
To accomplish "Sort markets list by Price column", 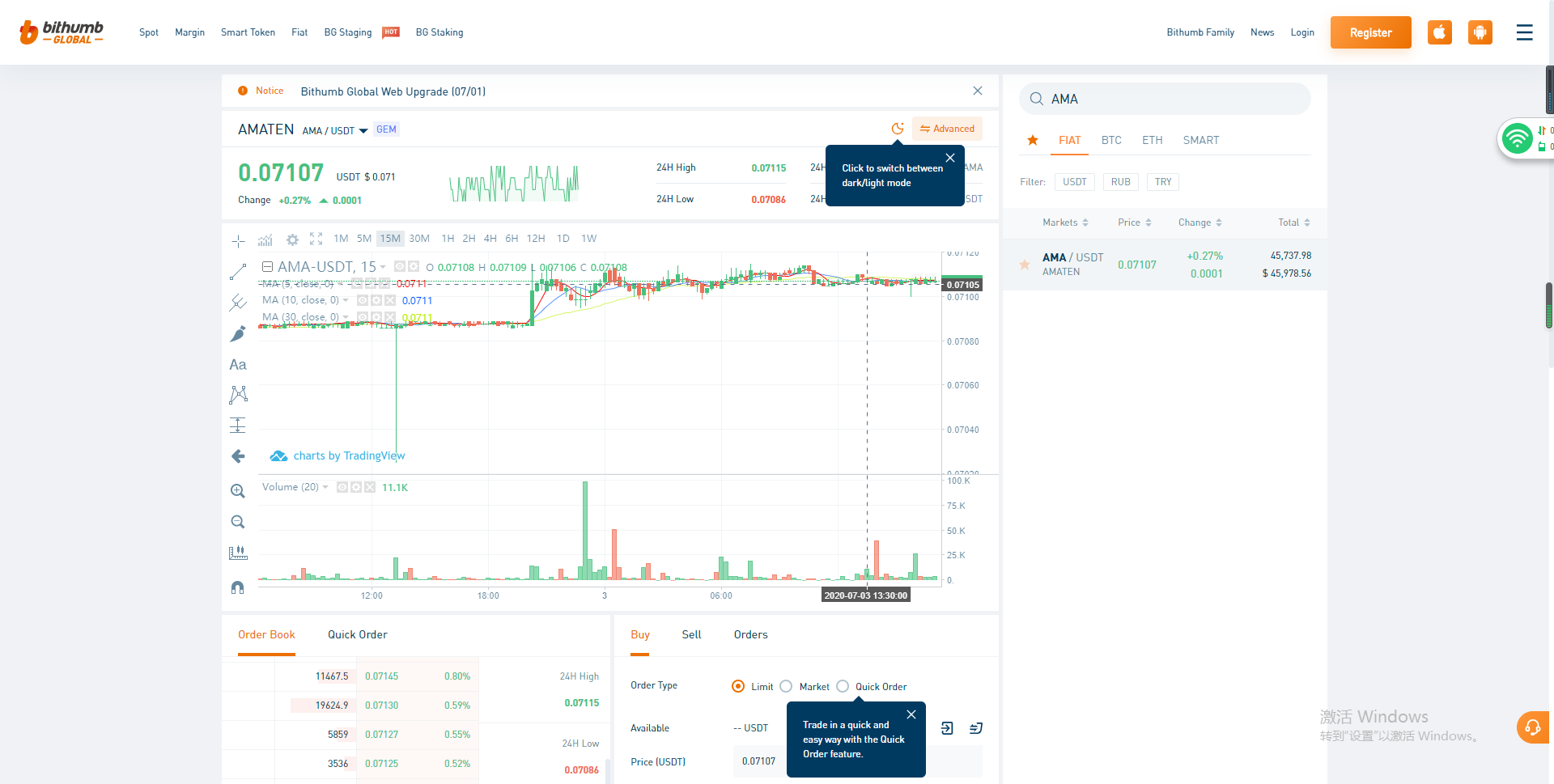I will tap(1135, 222).
